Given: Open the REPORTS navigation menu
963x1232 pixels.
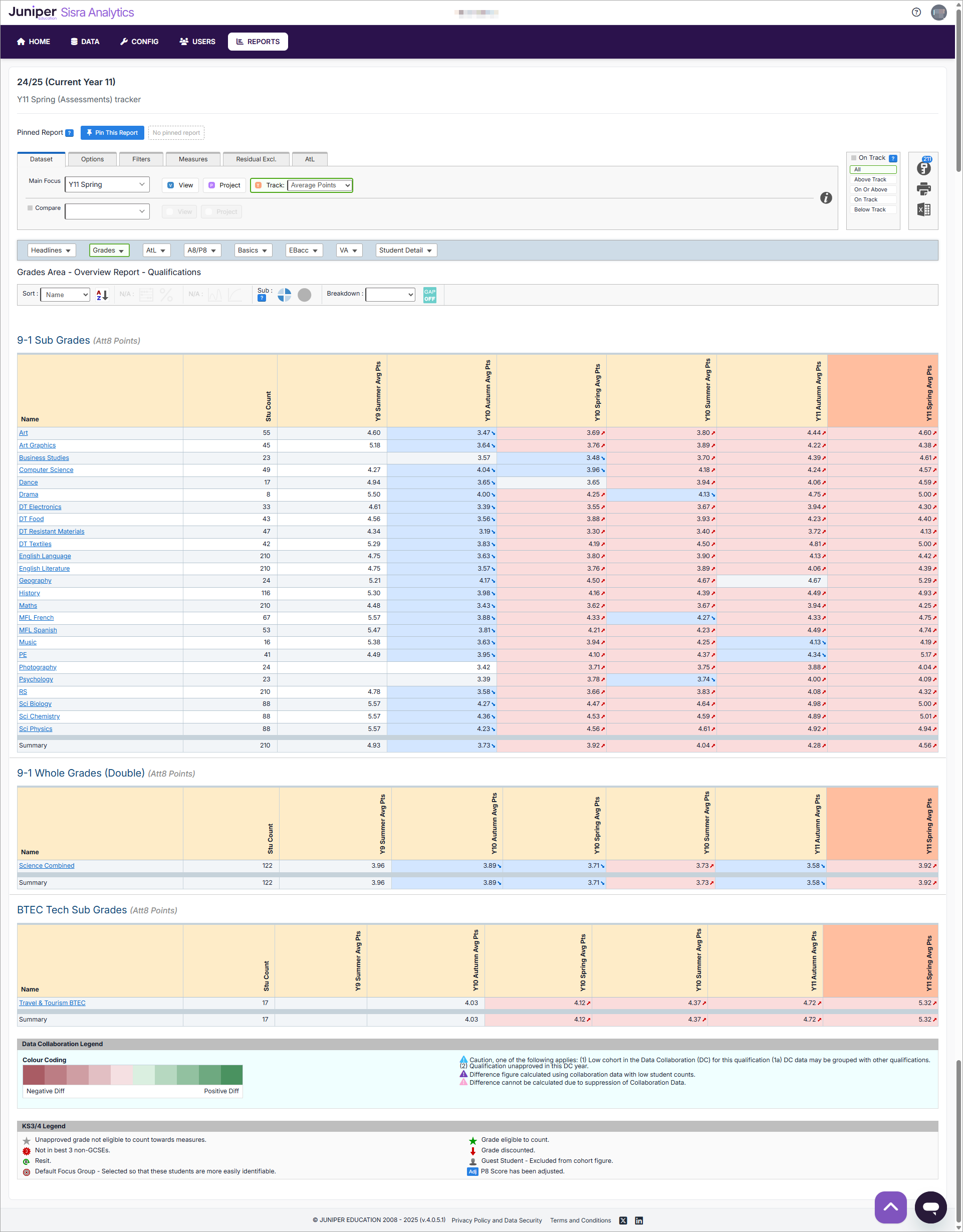Looking at the screenshot, I should (258, 41).
